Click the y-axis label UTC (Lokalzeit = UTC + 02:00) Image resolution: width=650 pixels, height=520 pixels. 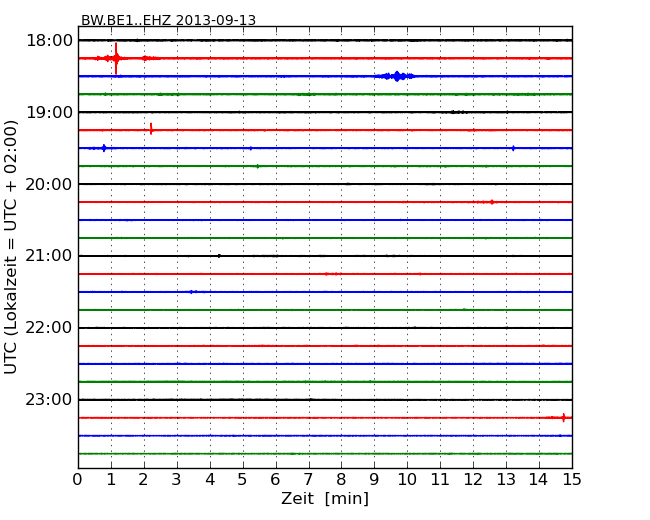(10, 247)
